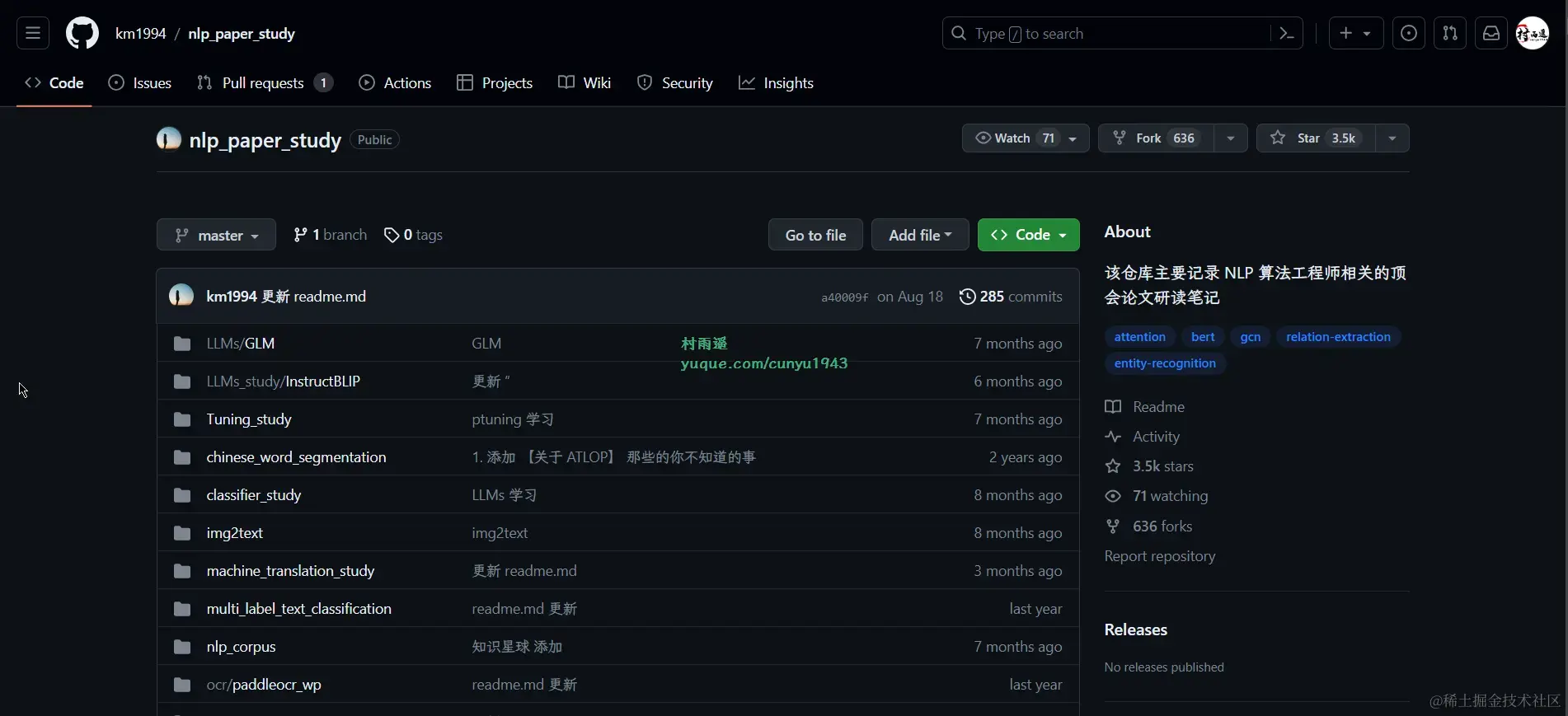
Task: Open commit a40009f hash link
Action: pyautogui.click(x=844, y=297)
